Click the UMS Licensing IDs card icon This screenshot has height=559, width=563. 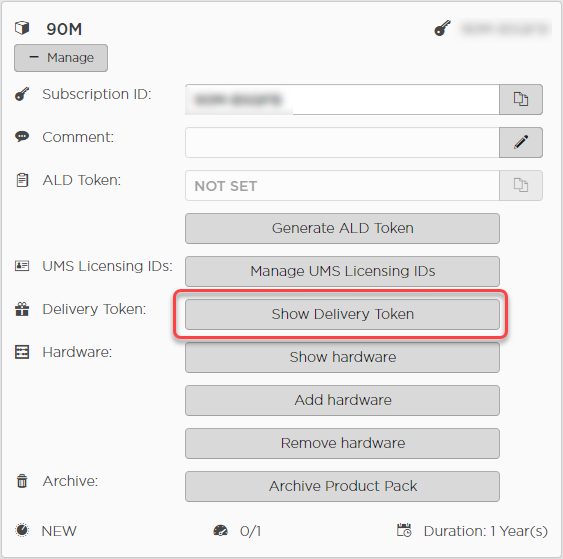pos(22,266)
